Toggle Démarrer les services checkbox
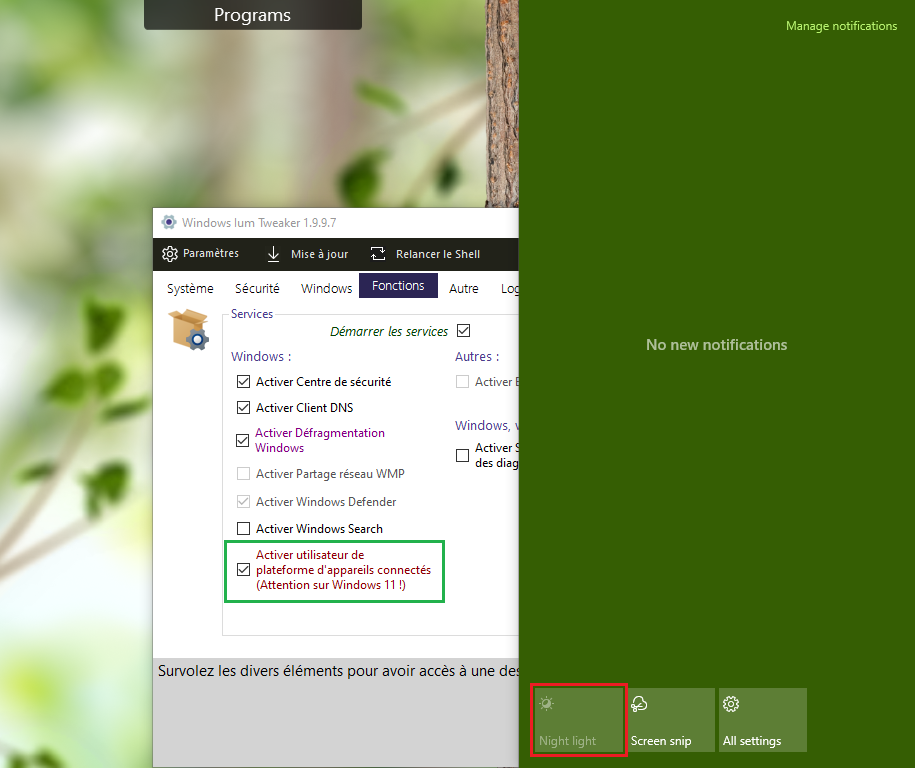This screenshot has height=768, width=915. [463, 330]
